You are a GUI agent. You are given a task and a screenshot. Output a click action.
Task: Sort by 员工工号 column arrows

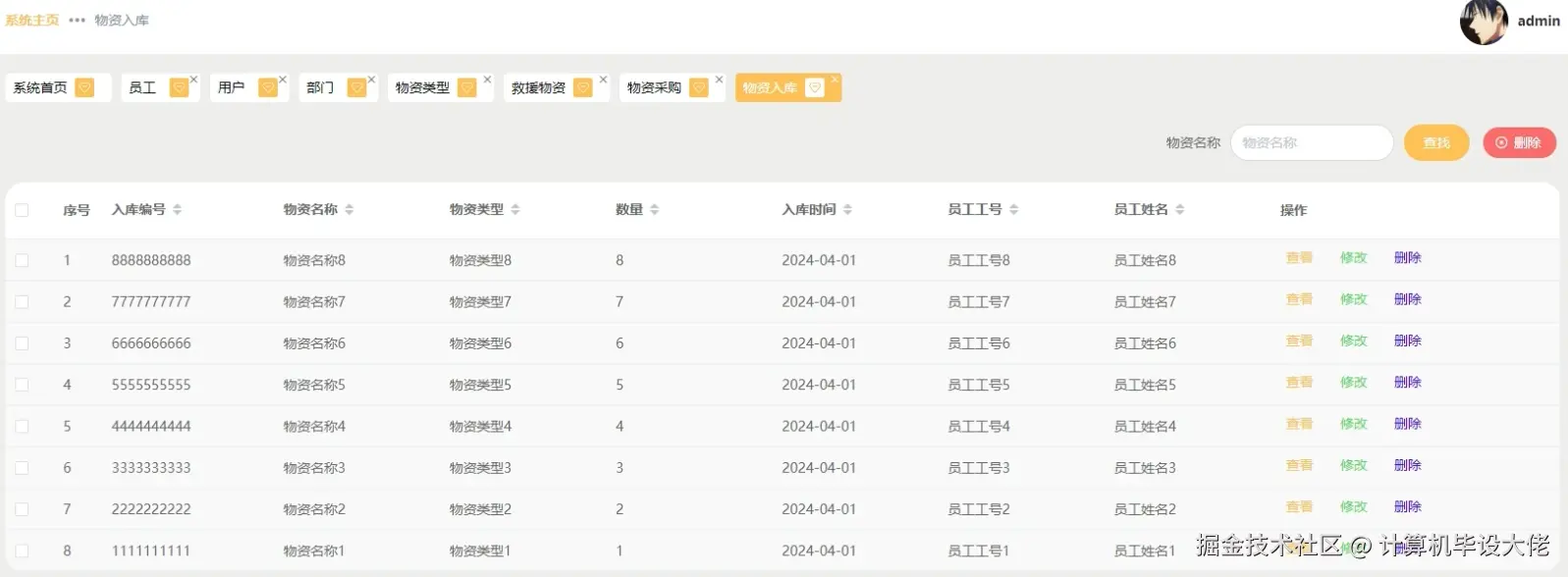click(1013, 209)
